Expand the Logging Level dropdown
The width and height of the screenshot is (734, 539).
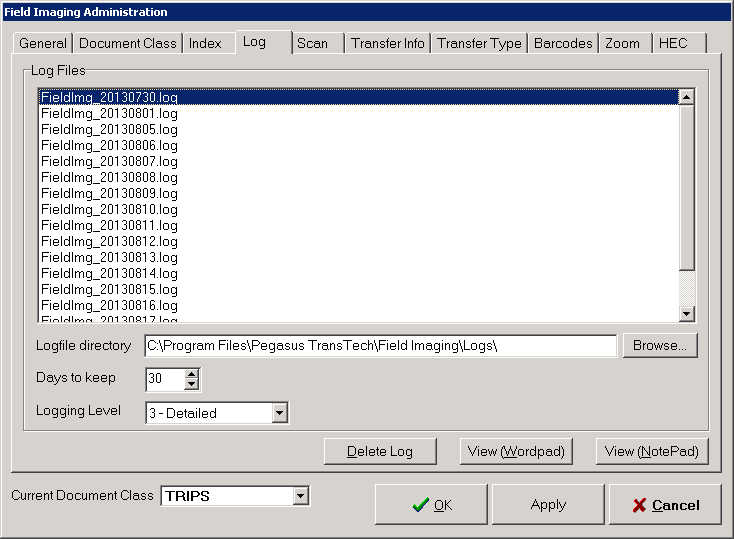click(x=280, y=413)
